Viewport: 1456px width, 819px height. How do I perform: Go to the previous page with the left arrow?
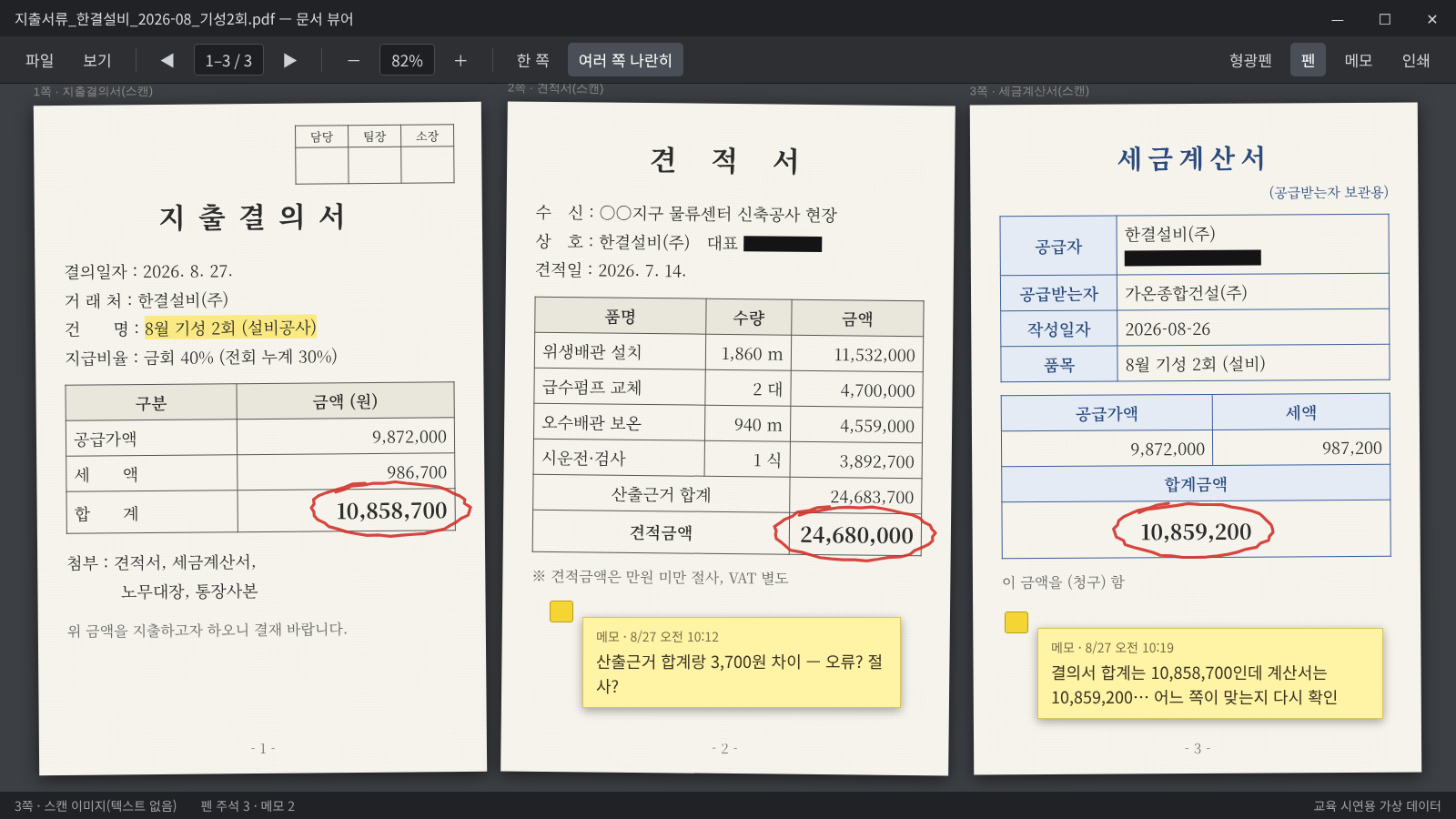[167, 60]
